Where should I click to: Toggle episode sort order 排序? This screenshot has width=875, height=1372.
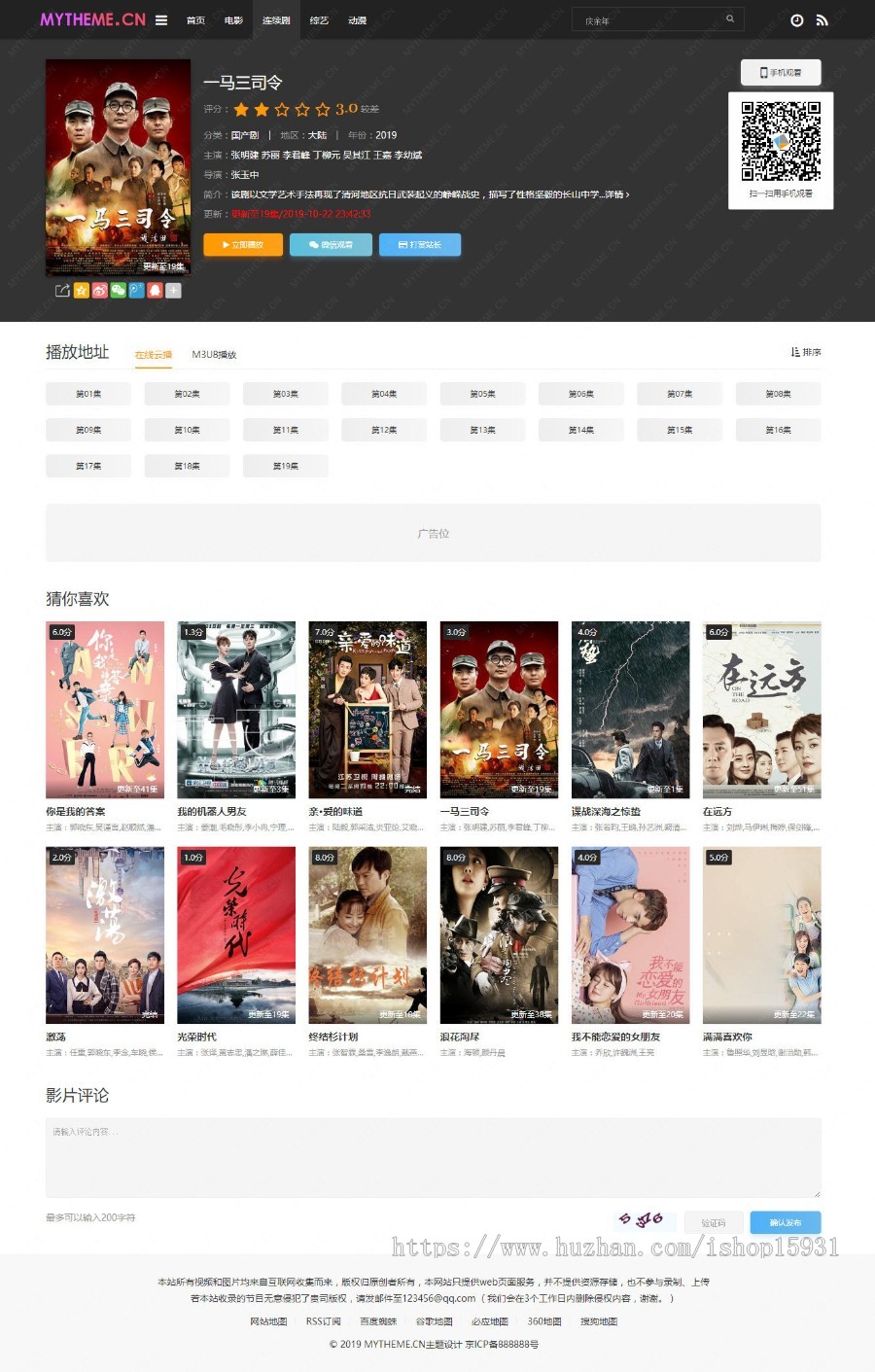point(806,352)
